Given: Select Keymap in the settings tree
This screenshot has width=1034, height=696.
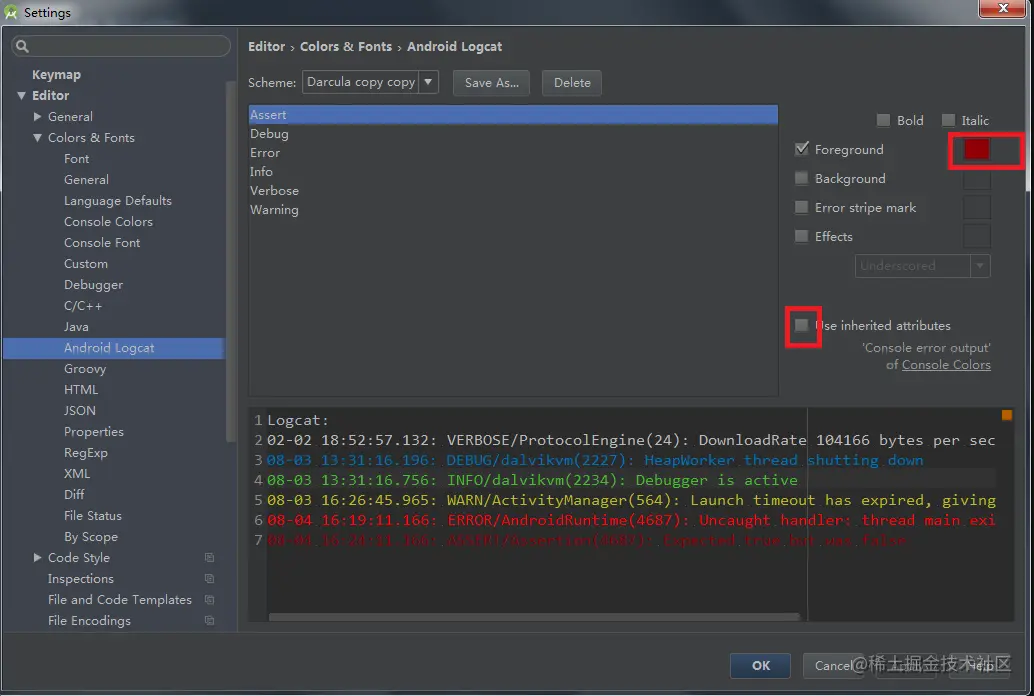Looking at the screenshot, I should tap(56, 75).
